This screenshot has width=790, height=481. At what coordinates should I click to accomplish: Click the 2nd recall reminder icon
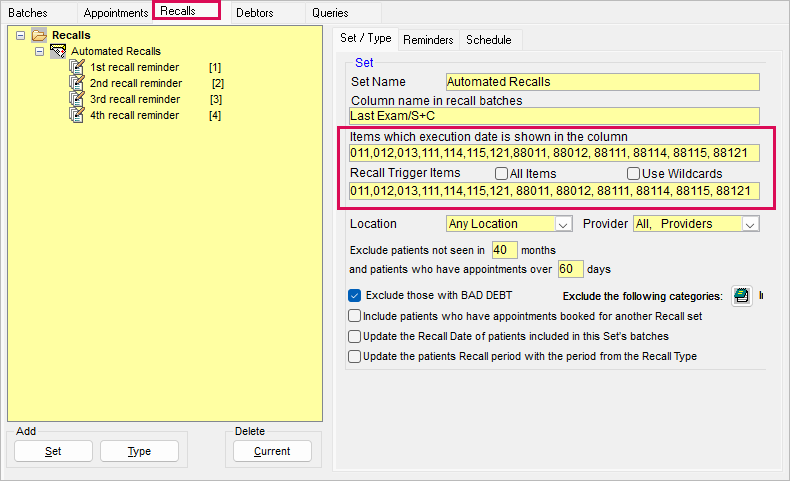[77, 83]
